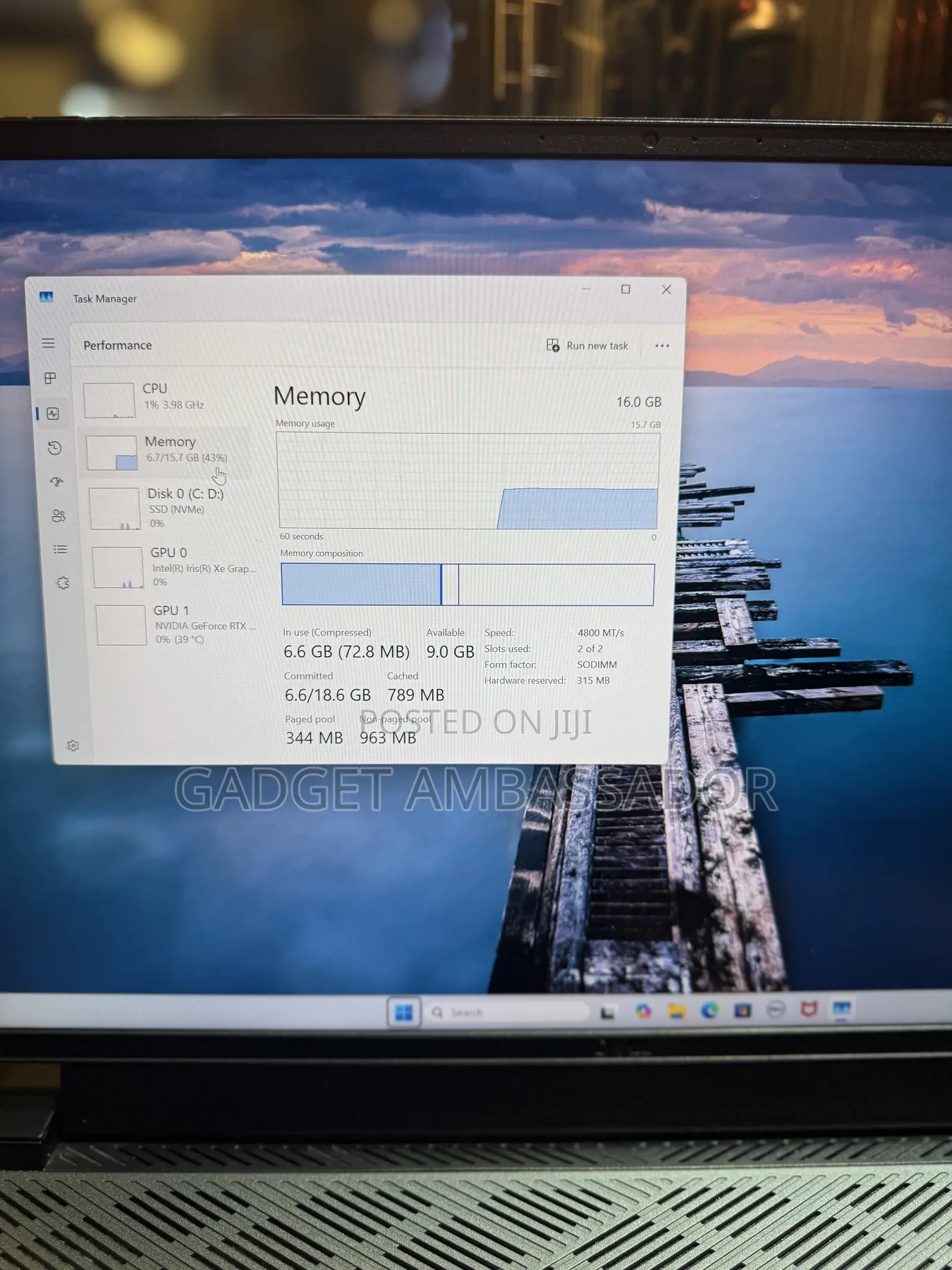The width and height of the screenshot is (952, 1270).
Task: Click the Memory usage graph
Action: click(x=468, y=480)
